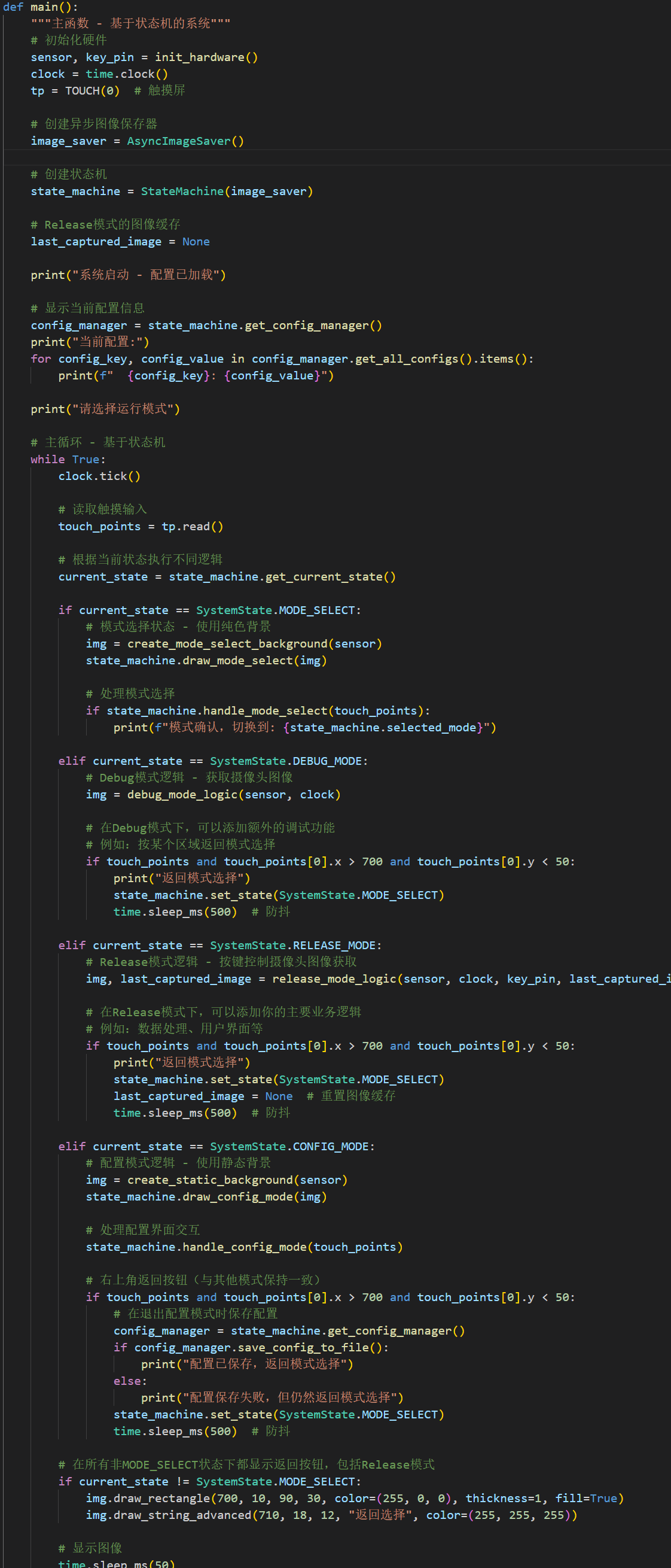Click the def main() function definition

tap(40, 7)
